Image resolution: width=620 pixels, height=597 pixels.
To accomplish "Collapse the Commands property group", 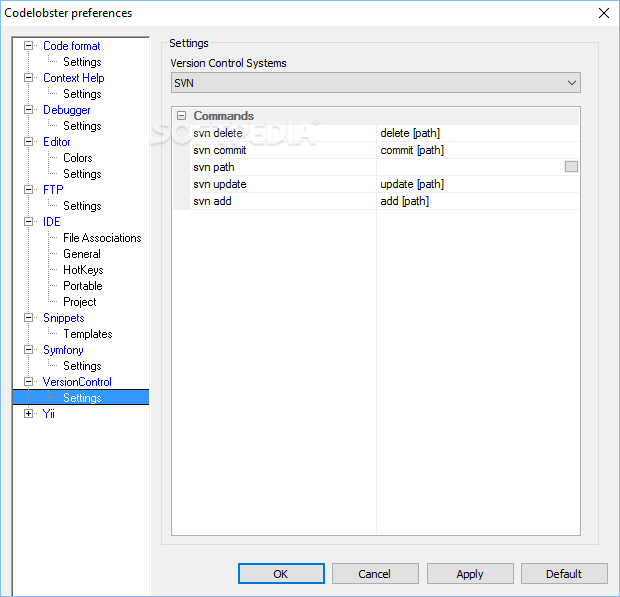I will pyautogui.click(x=181, y=115).
